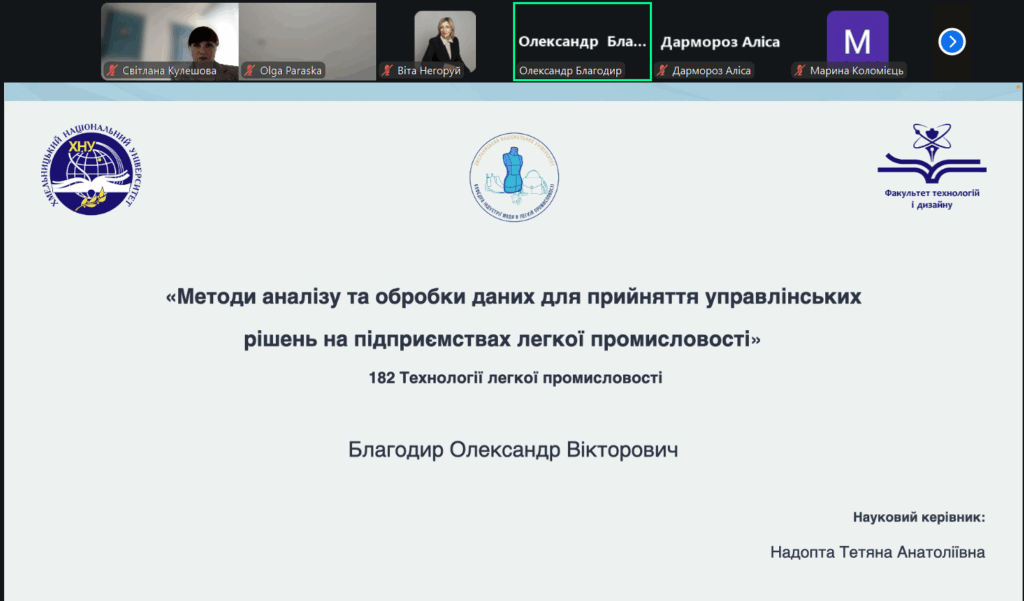
Task: Click Віта Негоруй's profile photo tile
Action: (x=445, y=38)
